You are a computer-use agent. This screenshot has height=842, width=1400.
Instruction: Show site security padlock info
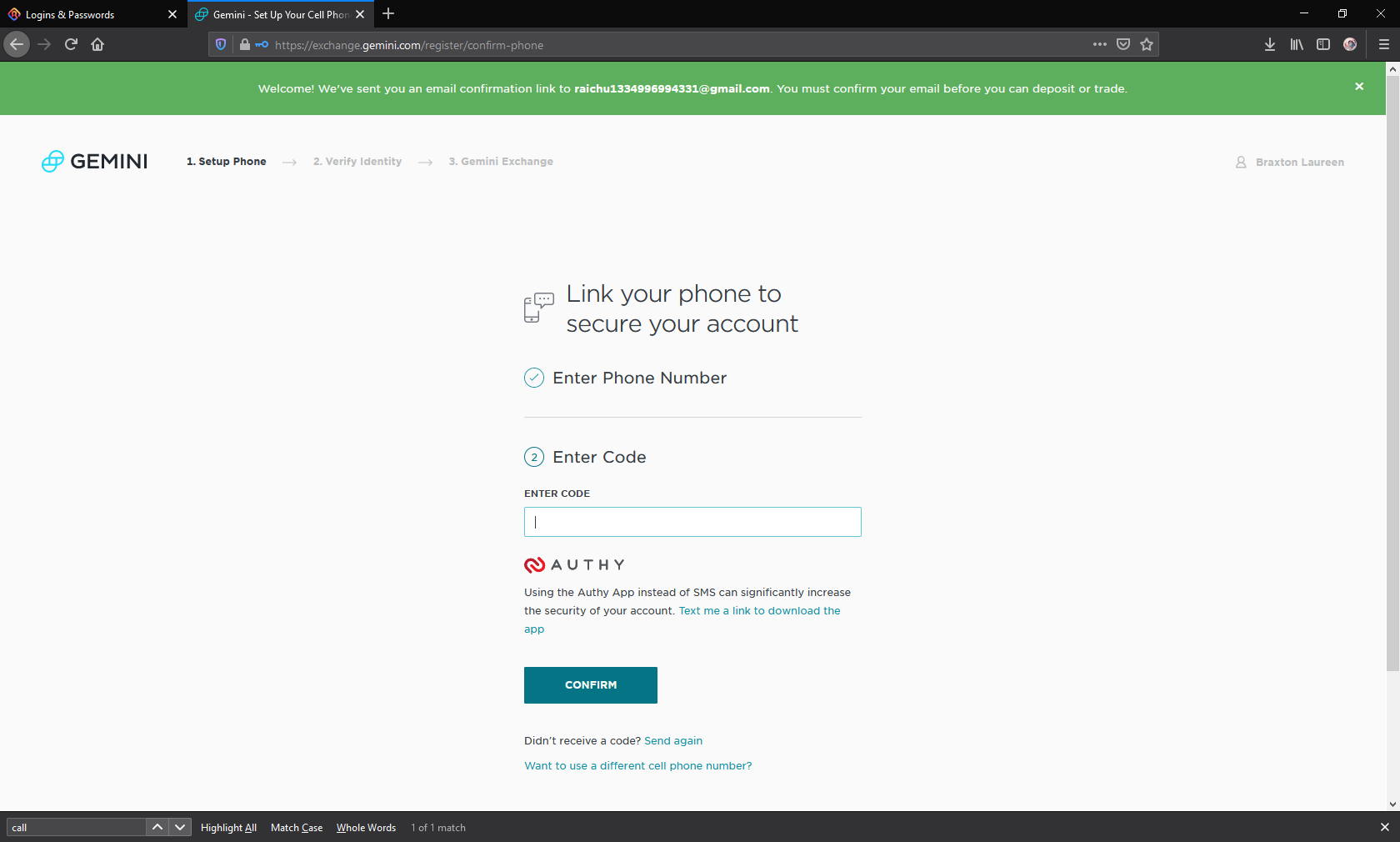(x=245, y=45)
